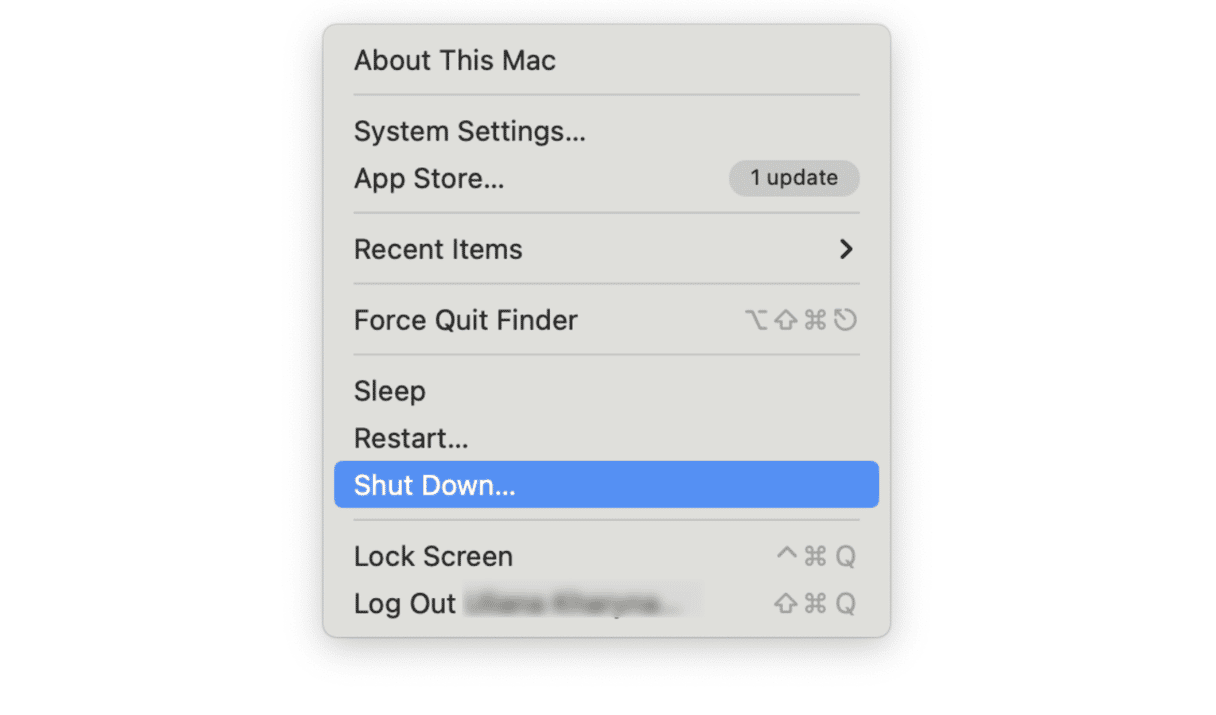The height and width of the screenshot is (715, 1216).
Task: Select Lock Screen
Action: click(x=433, y=556)
